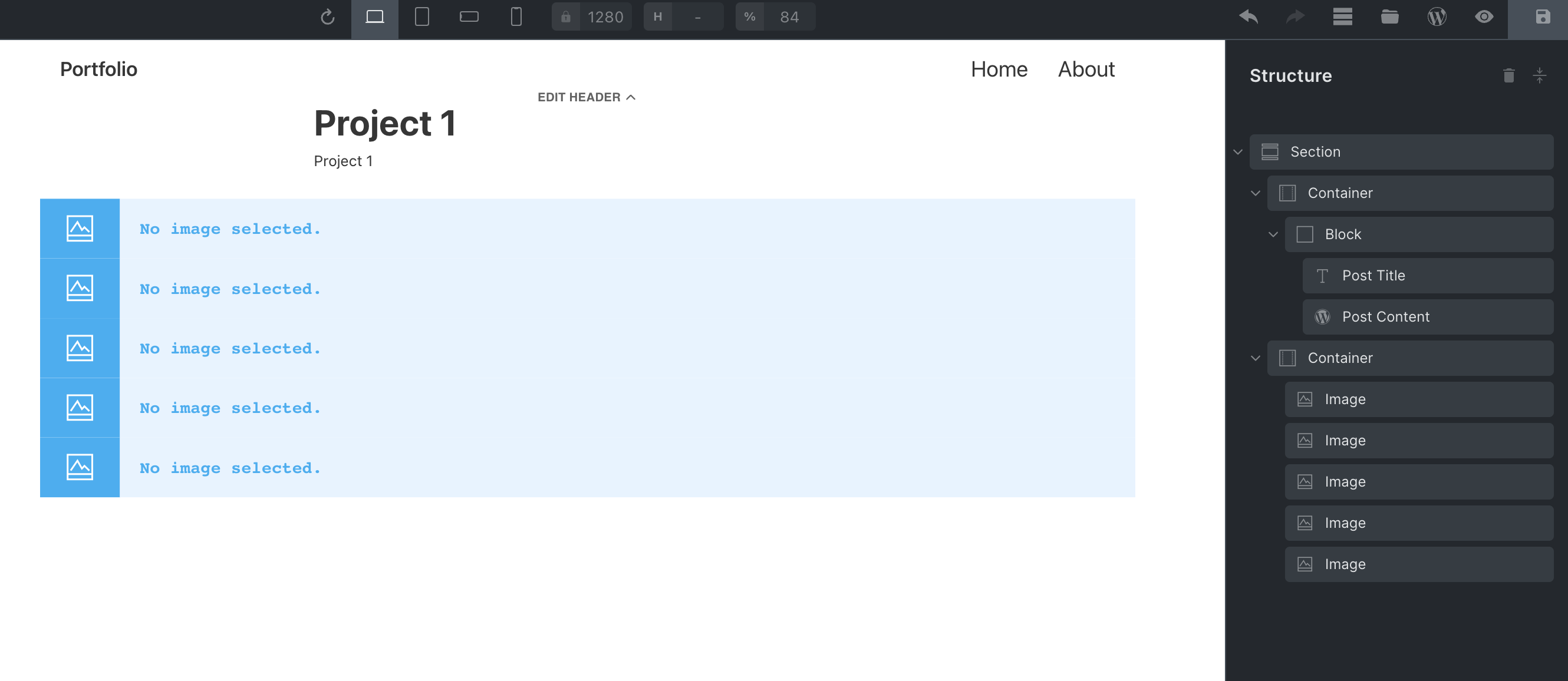
Task: Open the About nav link
Action: pyautogui.click(x=1086, y=70)
